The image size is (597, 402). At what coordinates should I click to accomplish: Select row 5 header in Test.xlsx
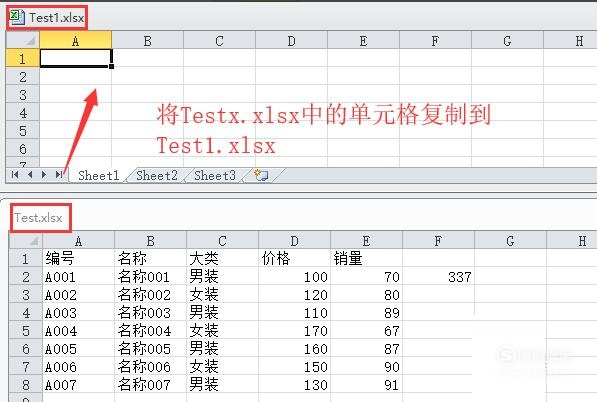(26, 330)
